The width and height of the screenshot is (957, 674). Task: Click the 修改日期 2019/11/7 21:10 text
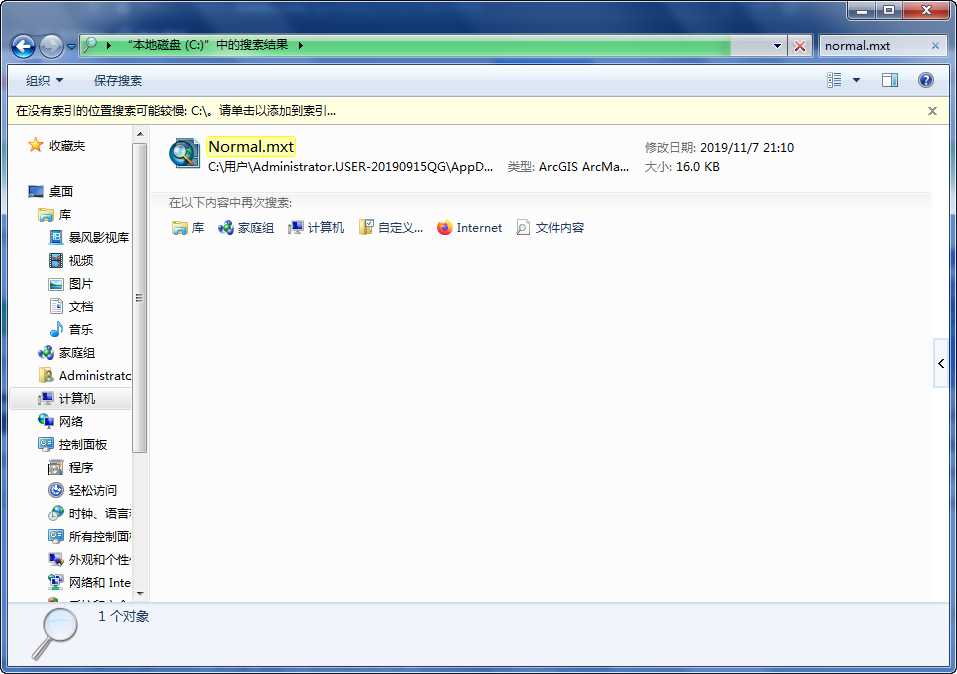719,147
